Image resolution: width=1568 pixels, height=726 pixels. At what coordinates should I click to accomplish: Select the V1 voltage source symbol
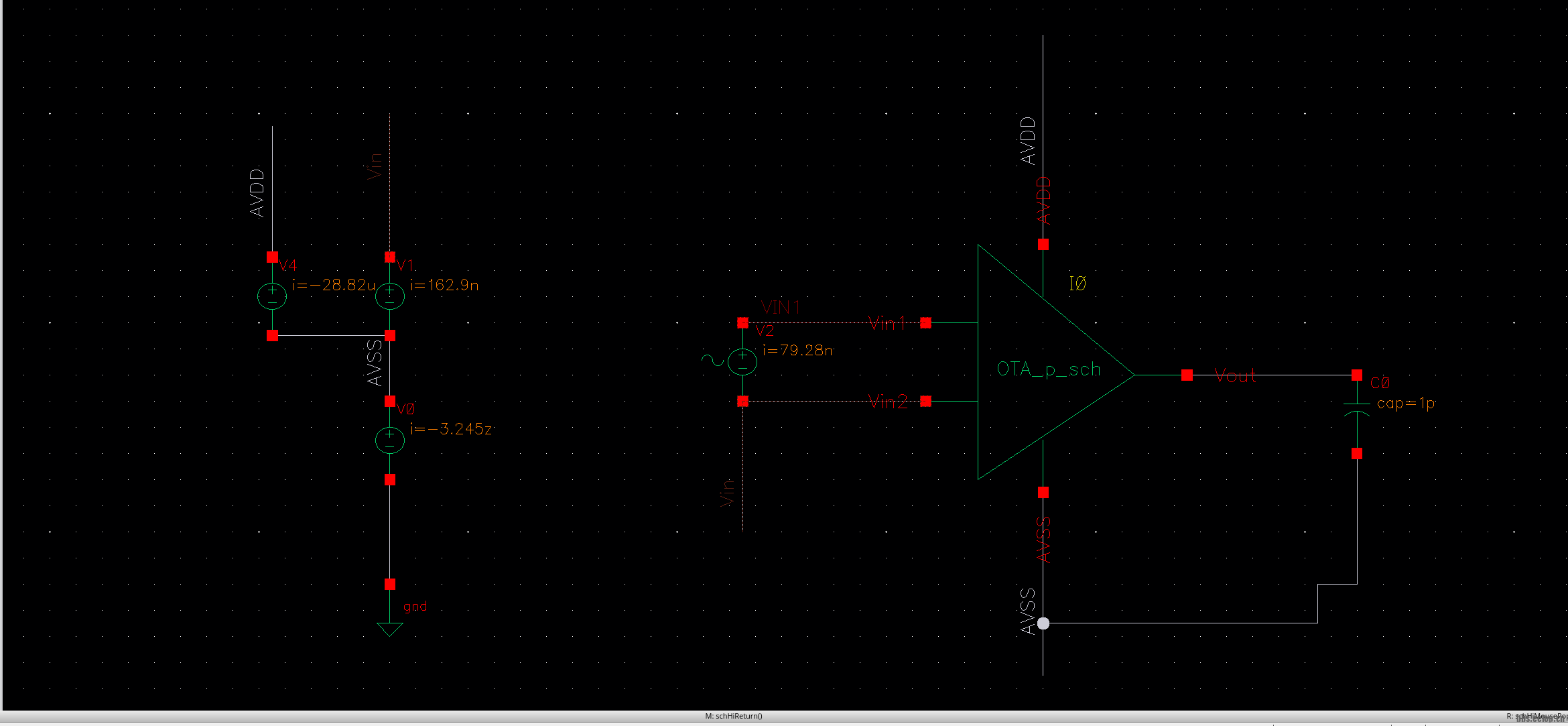[389, 296]
